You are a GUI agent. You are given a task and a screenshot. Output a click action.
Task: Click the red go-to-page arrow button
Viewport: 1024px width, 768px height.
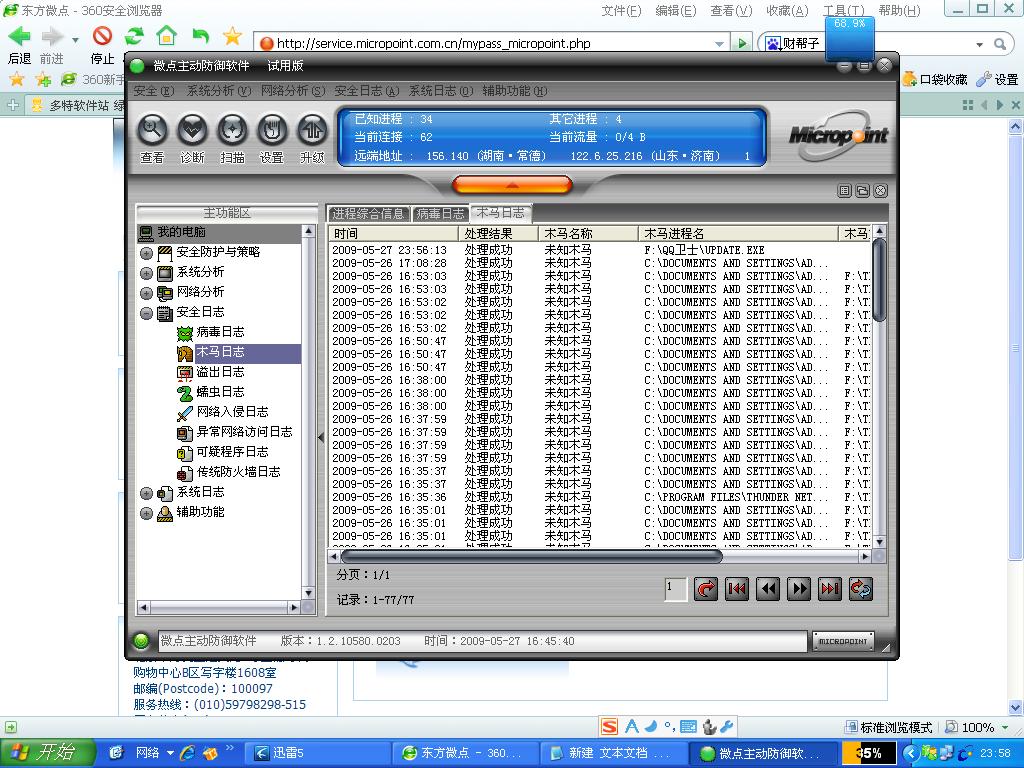(706, 589)
